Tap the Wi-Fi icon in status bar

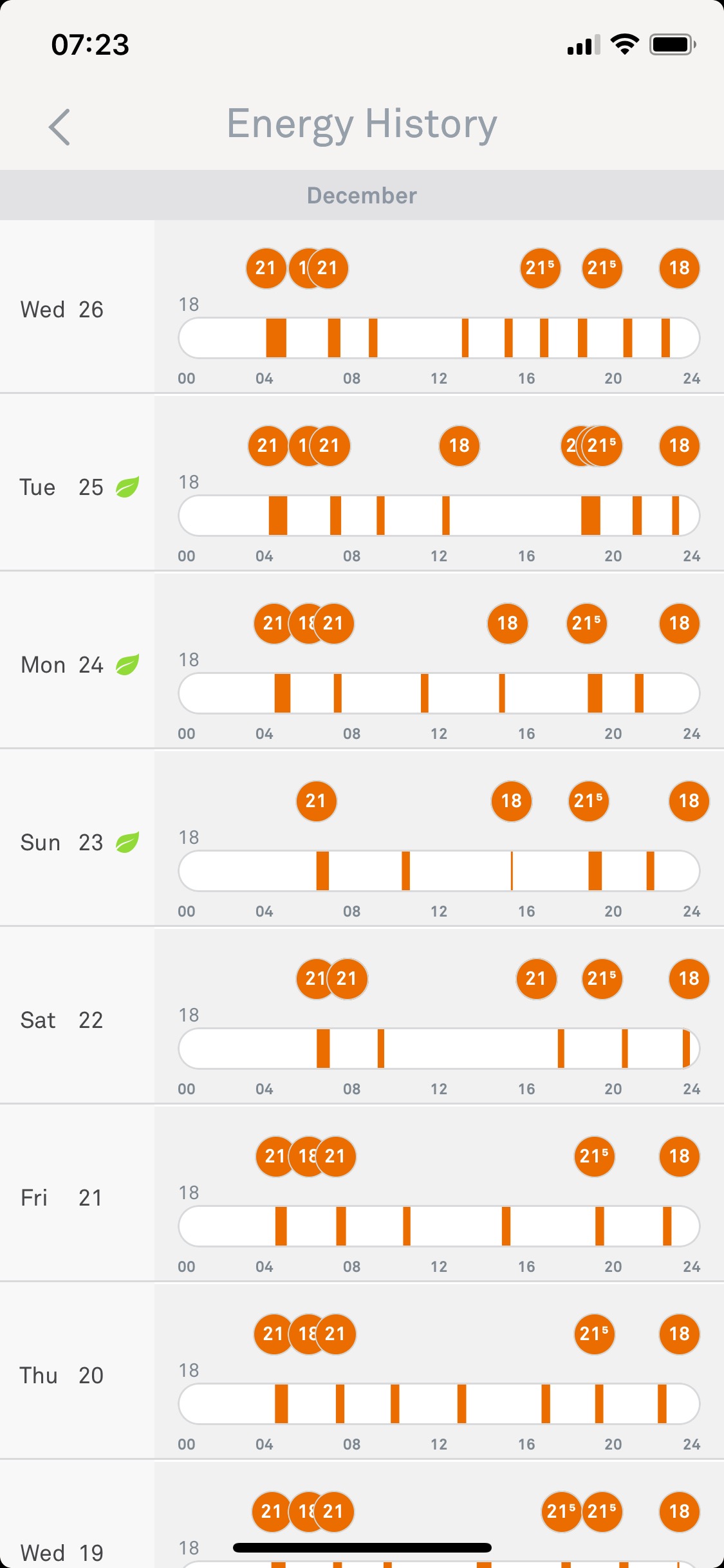point(624,45)
